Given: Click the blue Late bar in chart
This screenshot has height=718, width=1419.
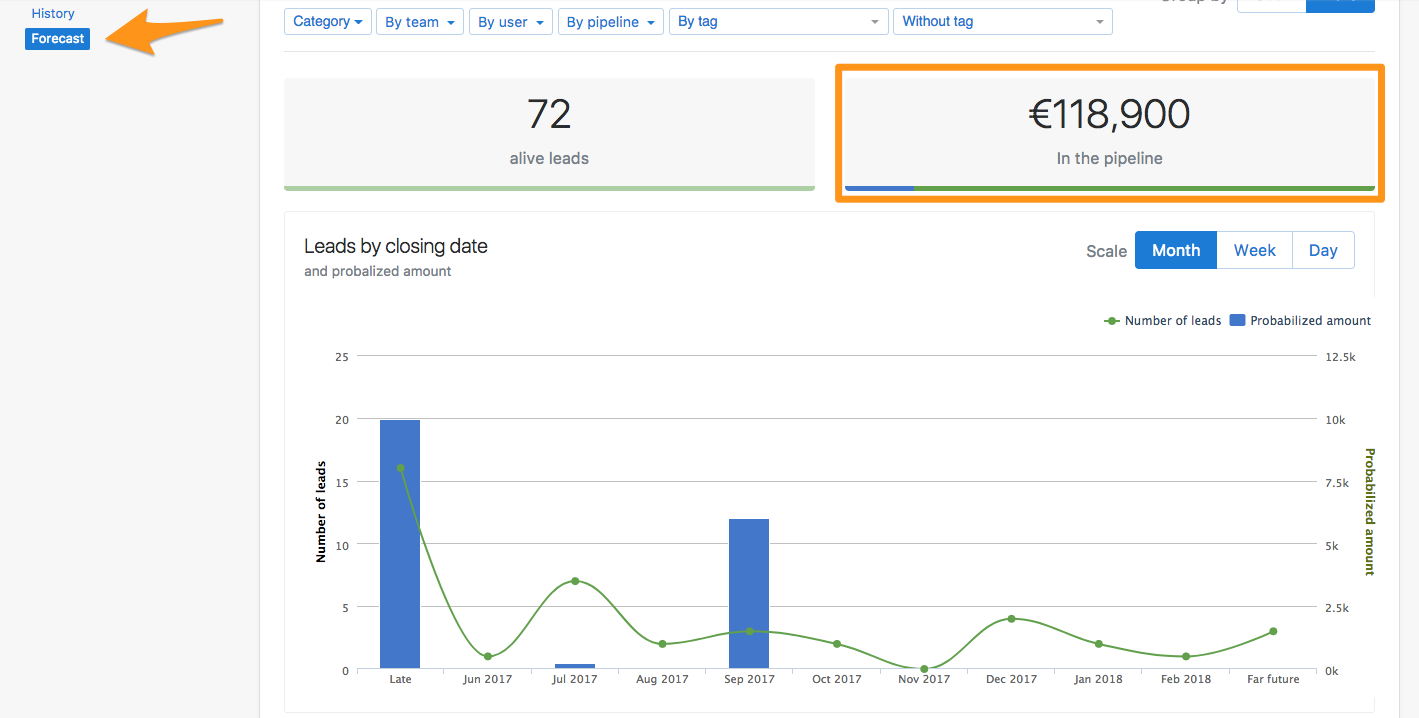Looking at the screenshot, I should [400, 544].
